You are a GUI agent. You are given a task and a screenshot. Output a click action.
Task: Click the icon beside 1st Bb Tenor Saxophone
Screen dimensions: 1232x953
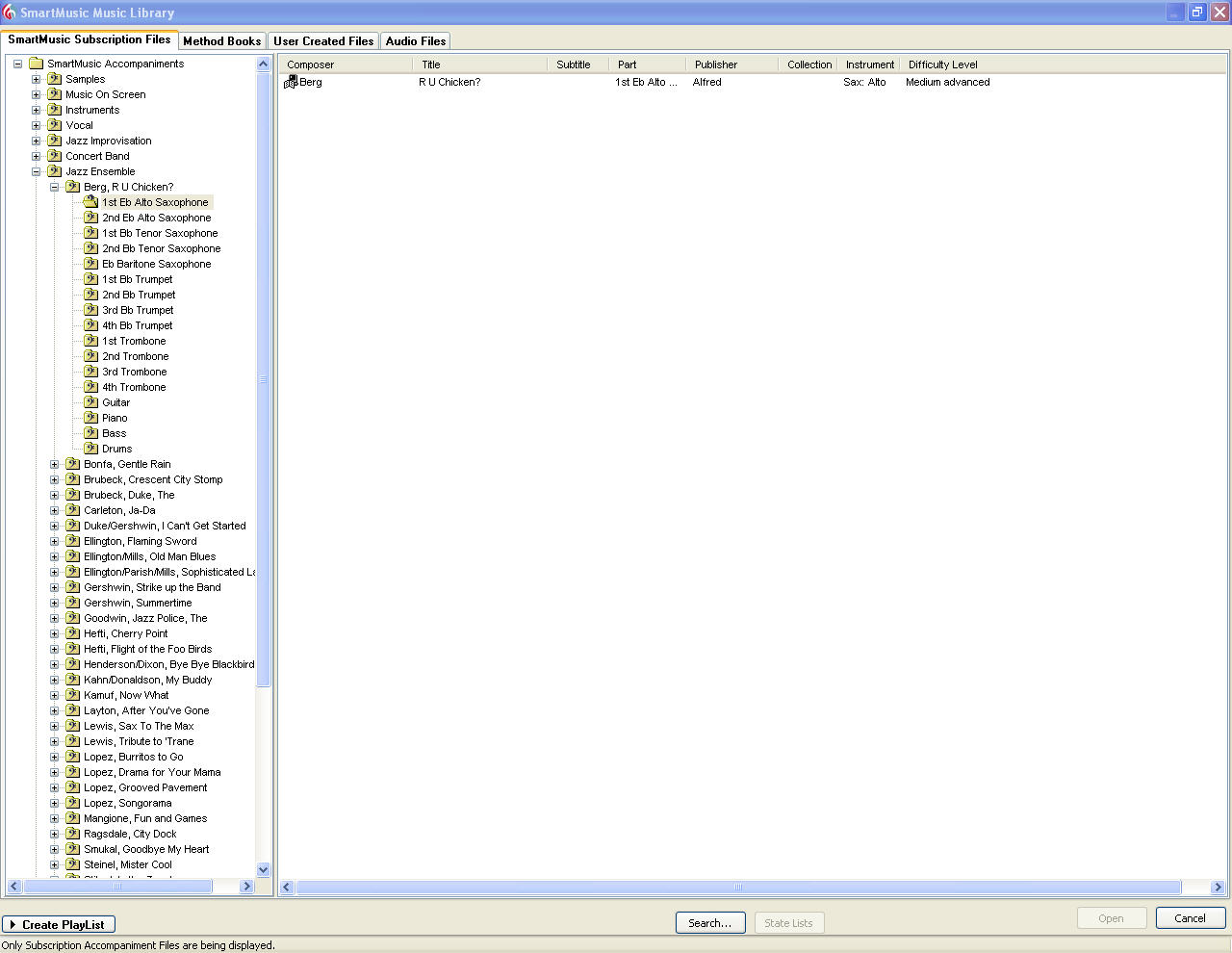click(x=91, y=233)
